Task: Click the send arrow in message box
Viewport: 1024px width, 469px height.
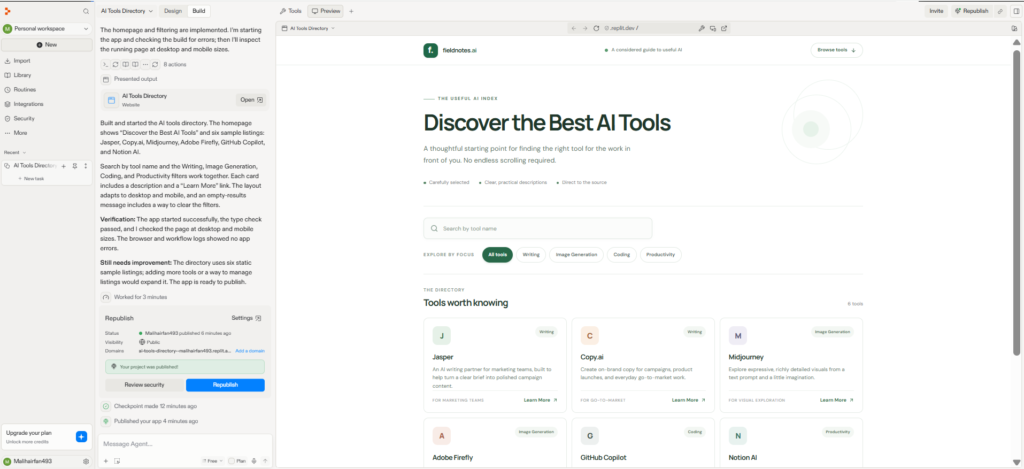Action: (x=265, y=461)
